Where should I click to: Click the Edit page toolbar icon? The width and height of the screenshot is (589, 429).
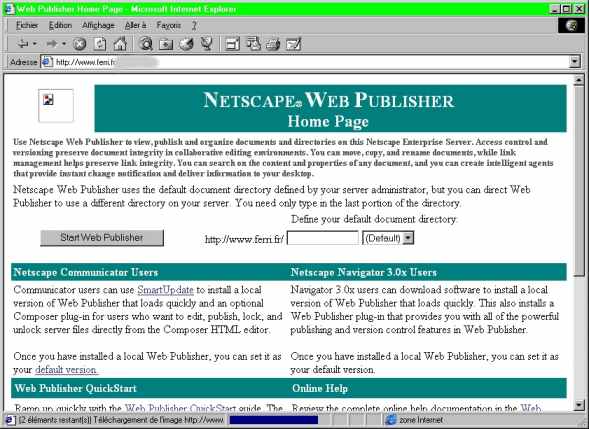(x=293, y=44)
